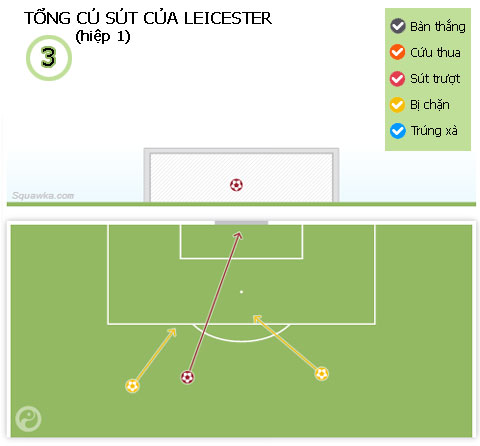Image resolution: width=480 pixels, height=446 pixels.
Task: Click arrowhead of the left yellow shot
Action: [x=172, y=332]
